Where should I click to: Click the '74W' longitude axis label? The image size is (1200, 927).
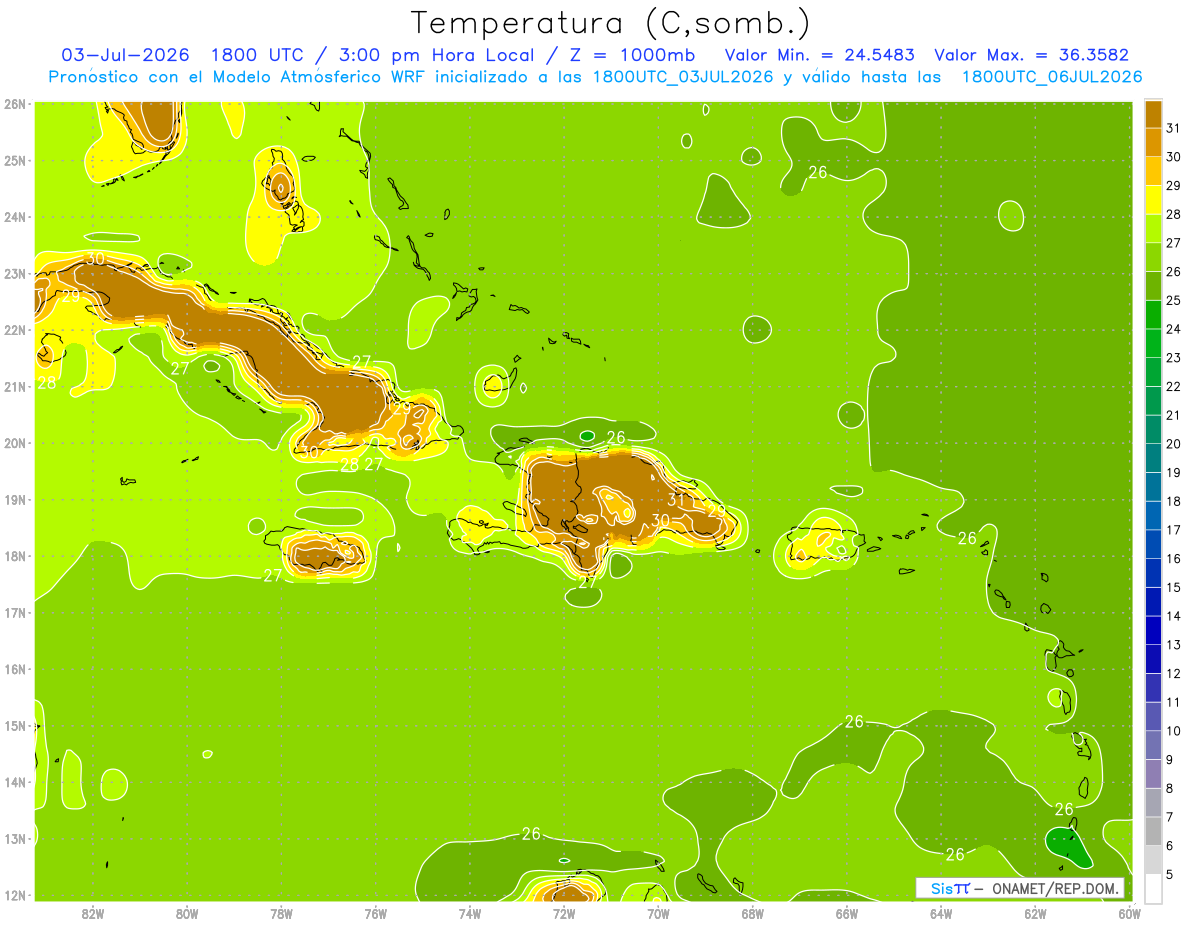(469, 914)
